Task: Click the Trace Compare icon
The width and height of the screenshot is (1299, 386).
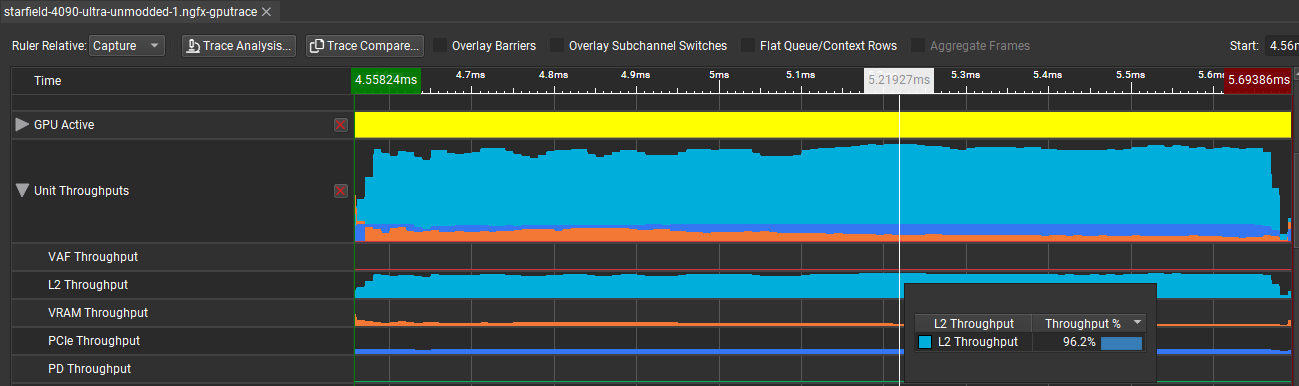Action: (317, 46)
